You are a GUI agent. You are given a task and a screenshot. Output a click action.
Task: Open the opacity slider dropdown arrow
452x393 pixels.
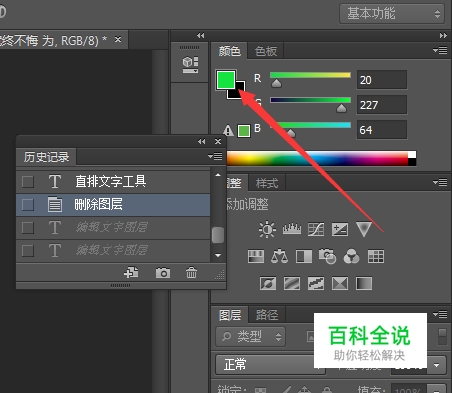click(436, 365)
